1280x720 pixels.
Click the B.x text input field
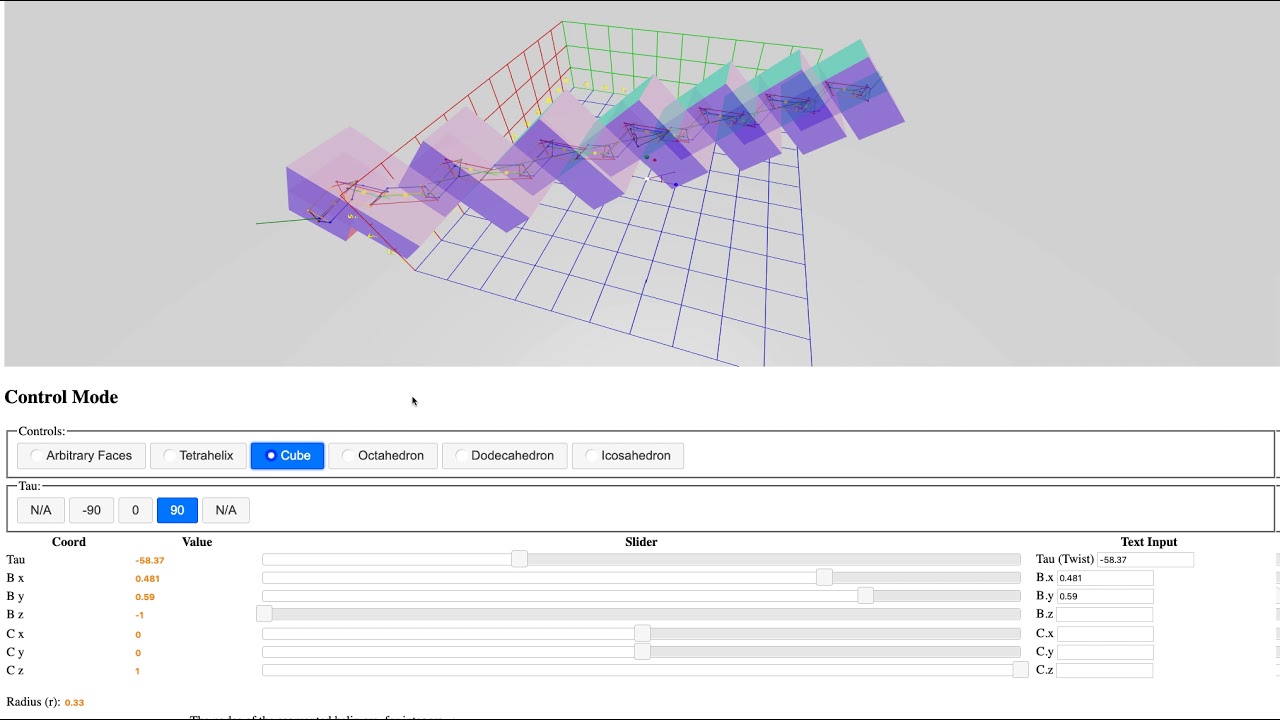pyautogui.click(x=1104, y=578)
